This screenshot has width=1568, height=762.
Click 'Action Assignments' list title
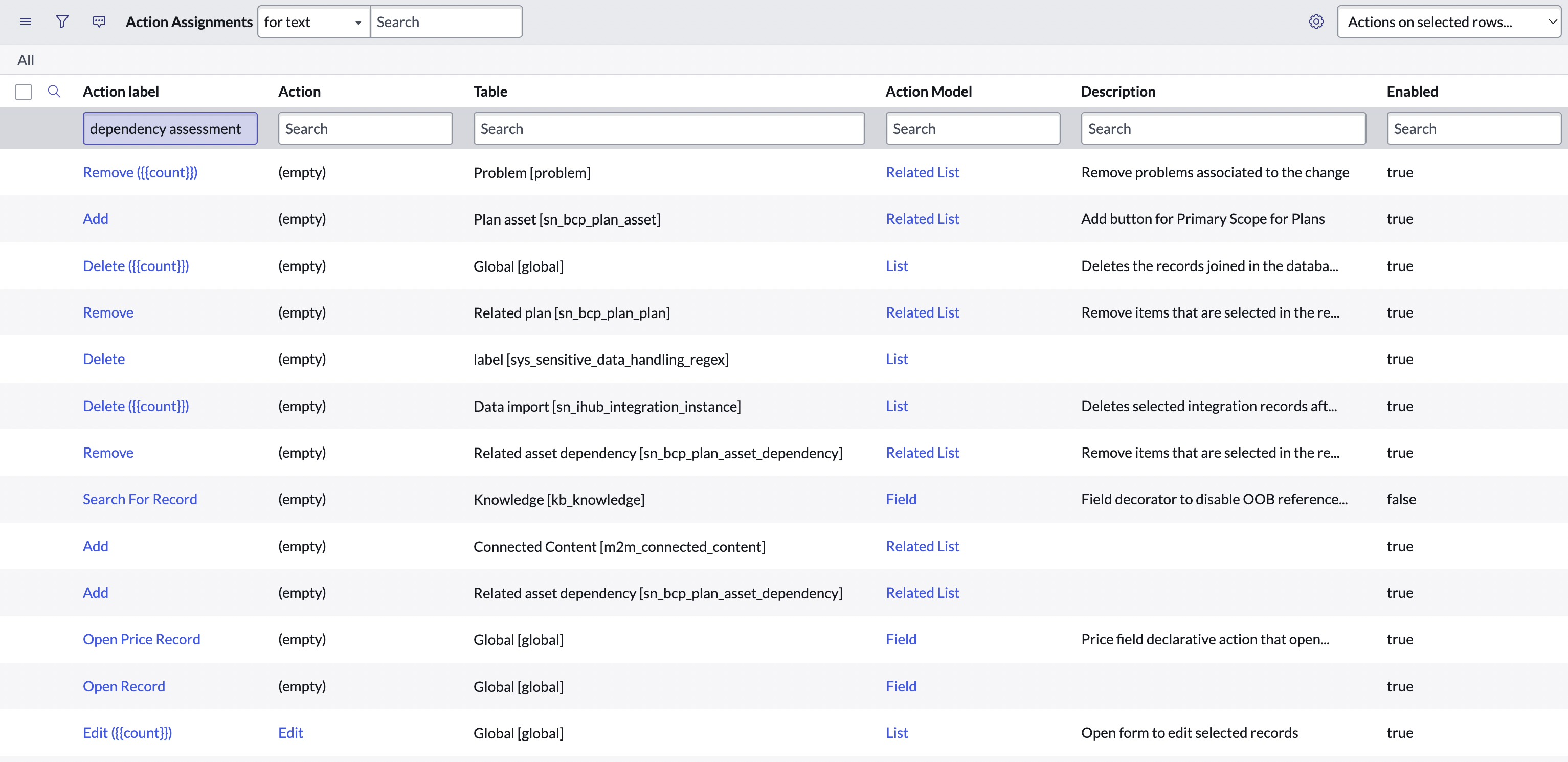(x=189, y=22)
